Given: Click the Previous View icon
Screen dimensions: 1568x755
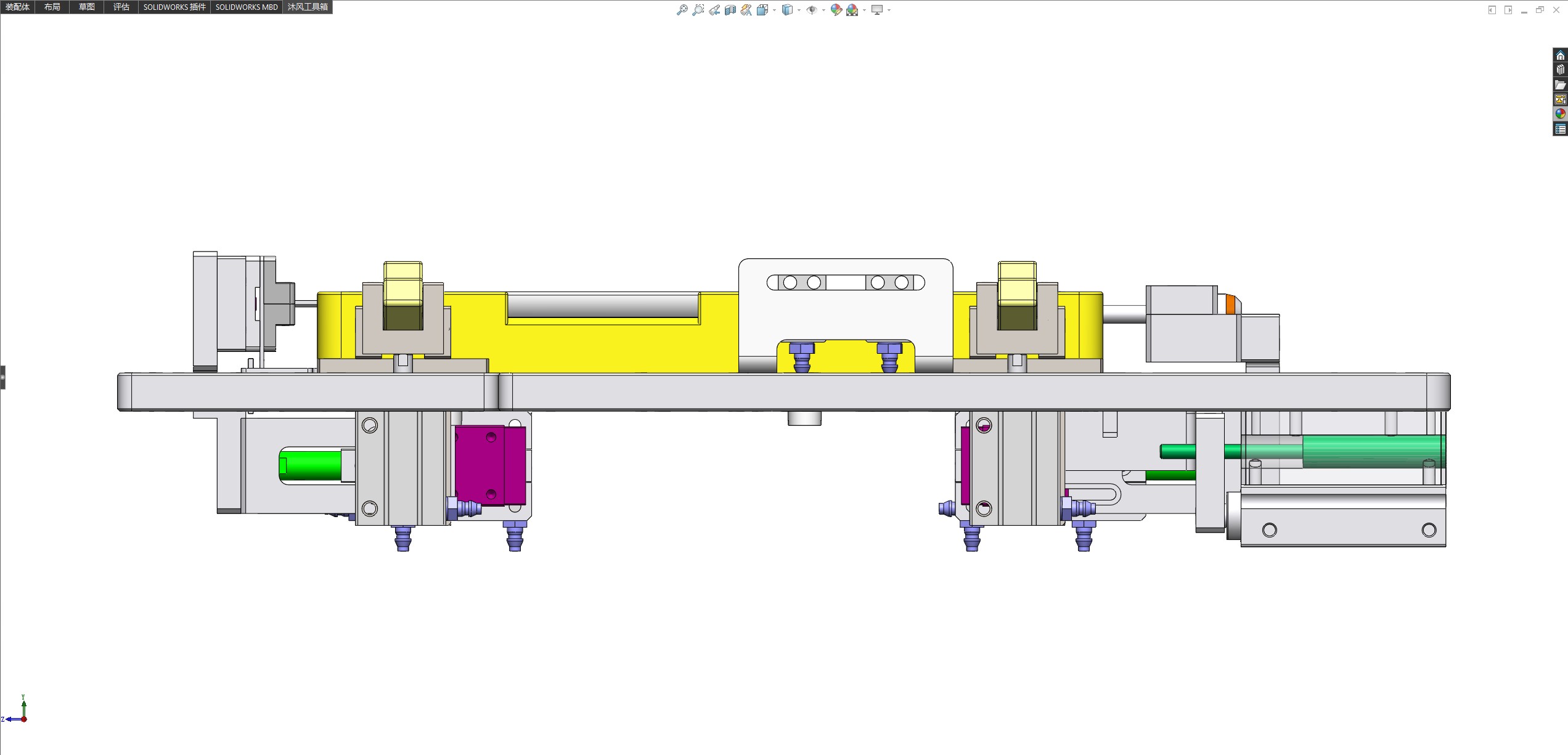Looking at the screenshot, I should tap(714, 10).
